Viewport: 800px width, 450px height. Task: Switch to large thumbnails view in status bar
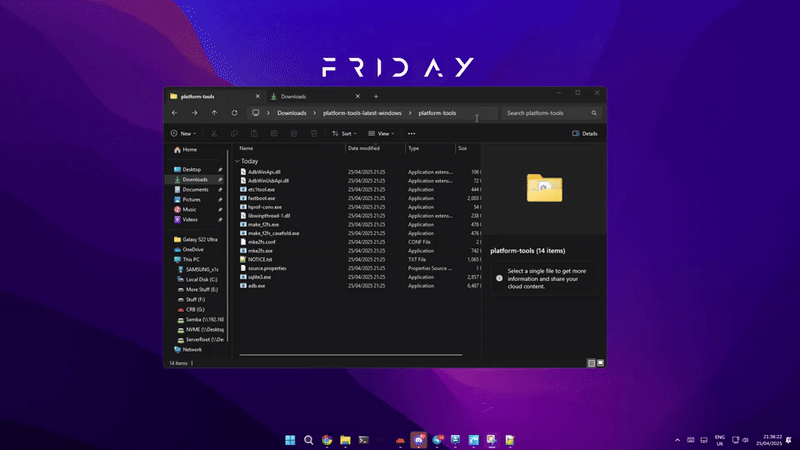coord(600,363)
